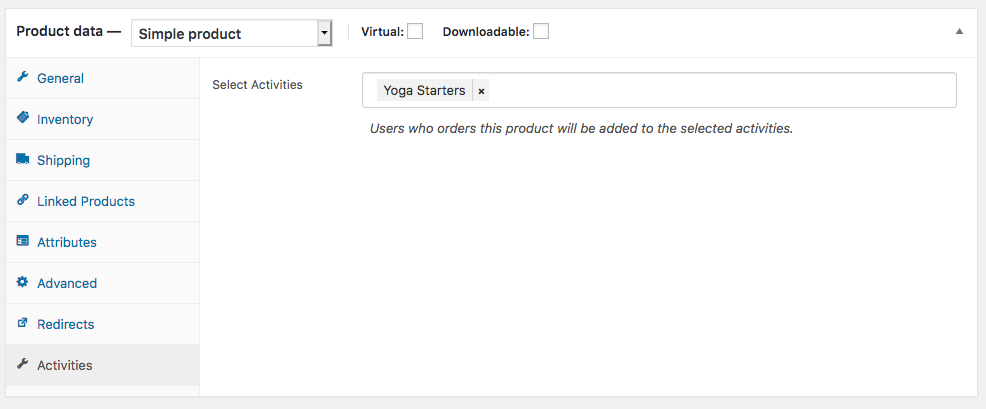Tick the Downloadable checkbox

coord(541,31)
